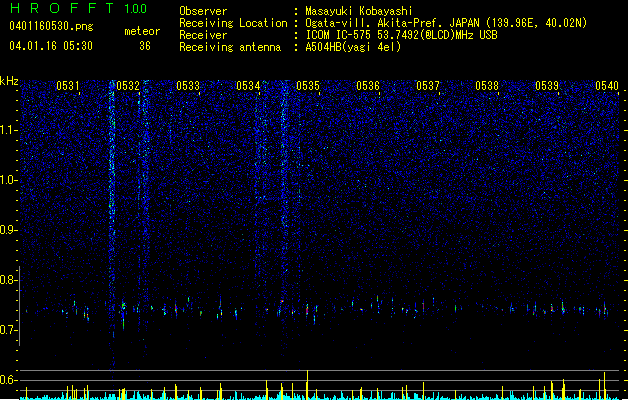Click the observer name Masayuki Kobayashi
Image resolution: width=629 pixels, height=400 pixels.
pos(359,11)
